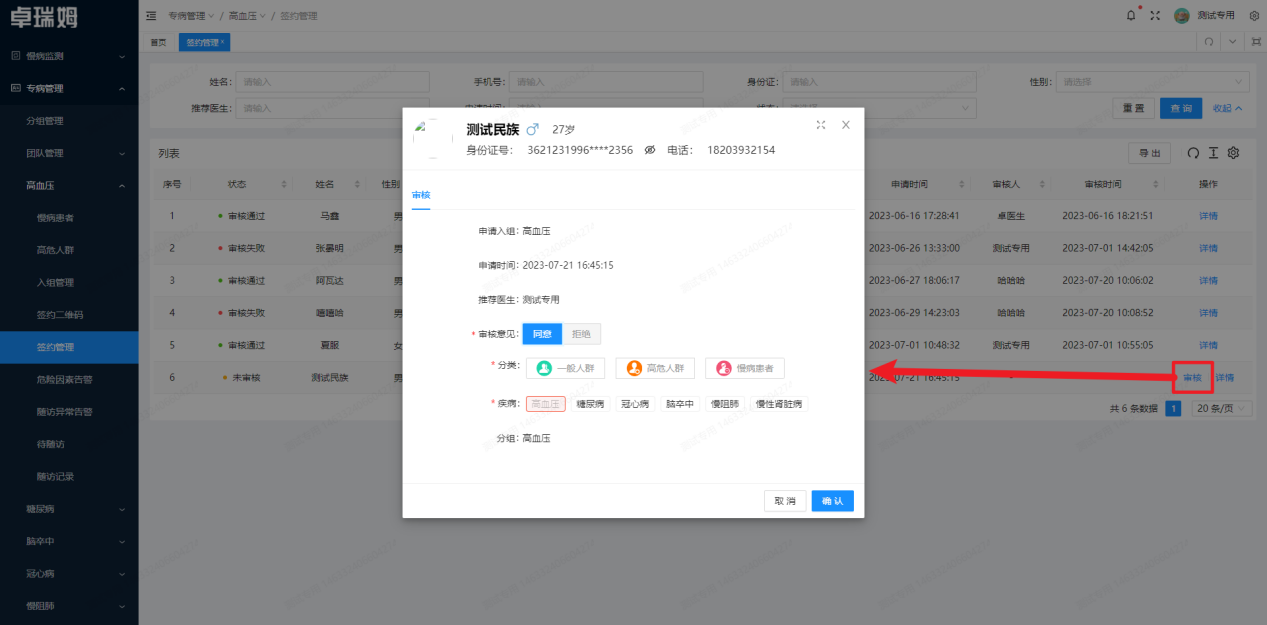
Task: Expand 慢阻肺 sidebar menu
Action: [x=69, y=606]
